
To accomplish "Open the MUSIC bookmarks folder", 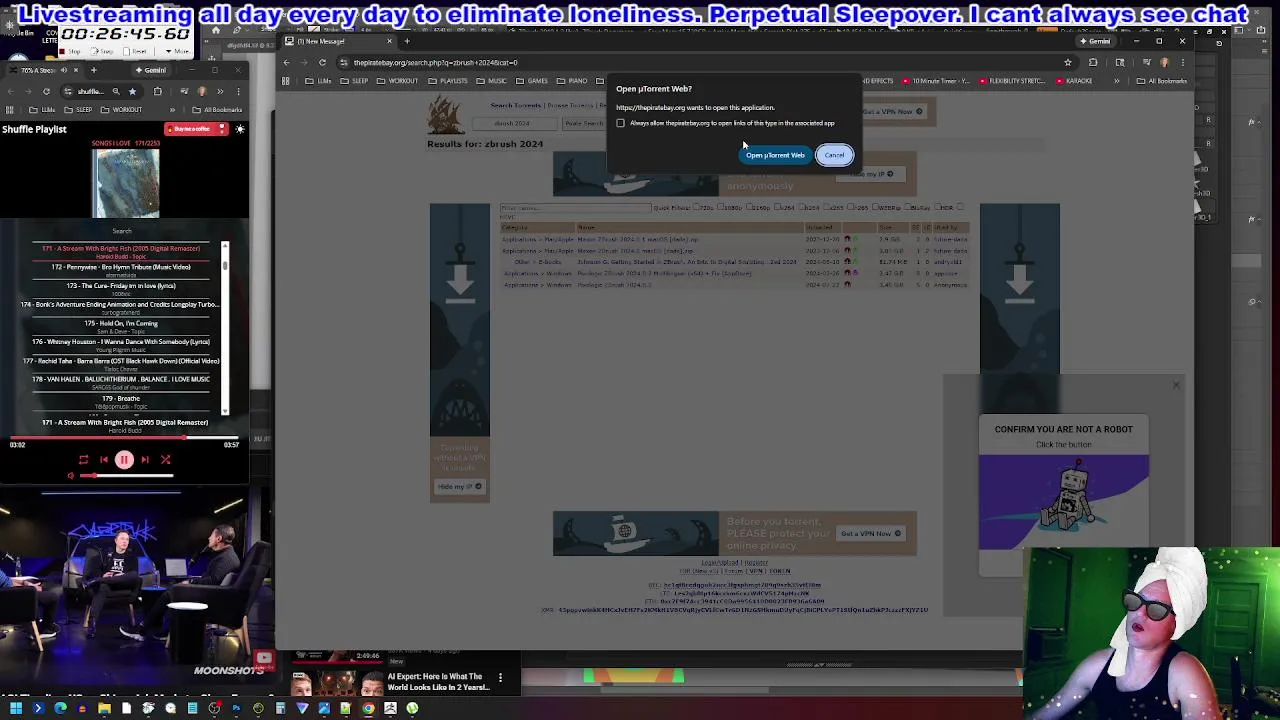I will click(x=492, y=81).
